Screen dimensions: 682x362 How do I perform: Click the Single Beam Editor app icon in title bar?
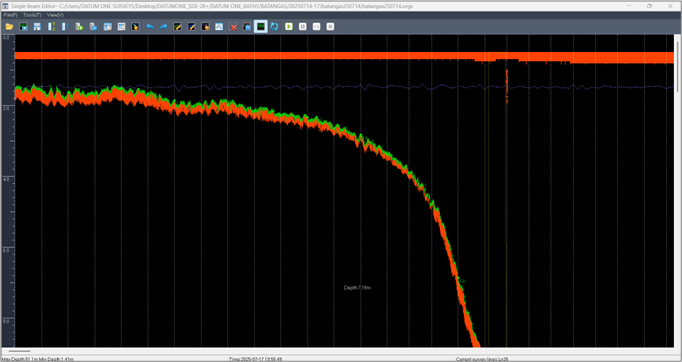[x=5, y=6]
